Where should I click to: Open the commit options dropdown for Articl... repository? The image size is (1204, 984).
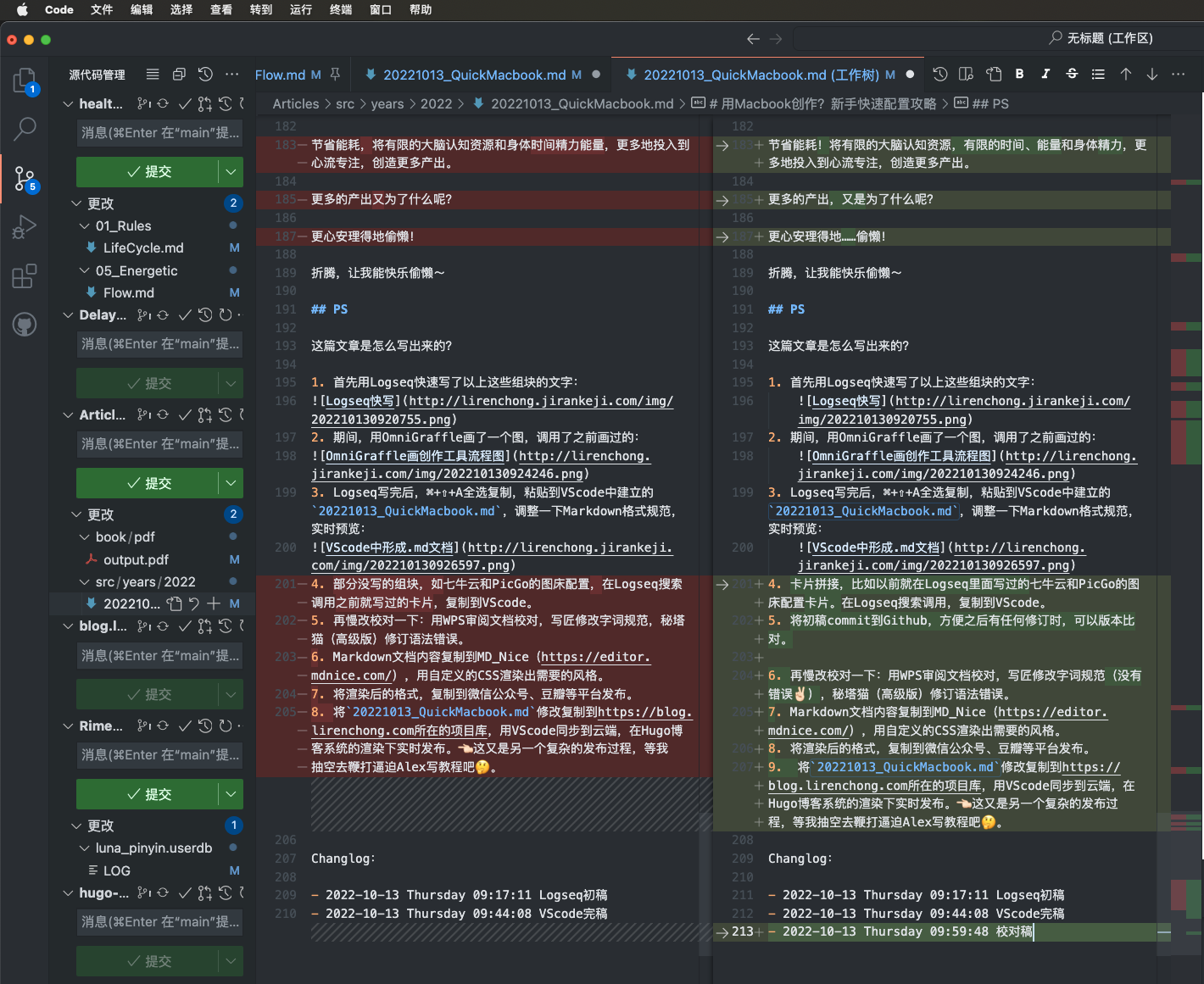coord(231,483)
